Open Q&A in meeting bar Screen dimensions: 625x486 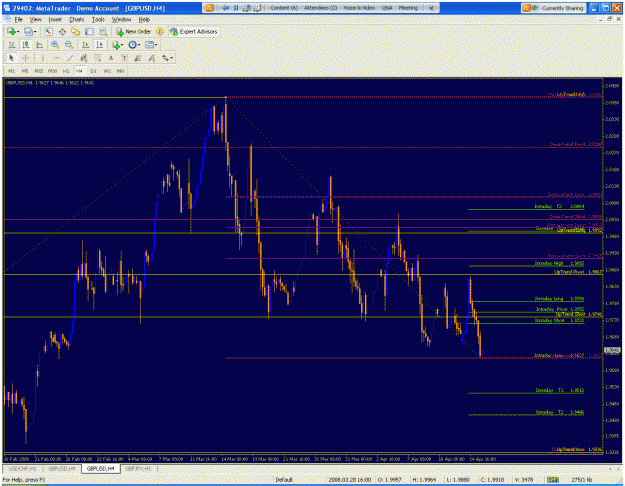[x=387, y=8]
